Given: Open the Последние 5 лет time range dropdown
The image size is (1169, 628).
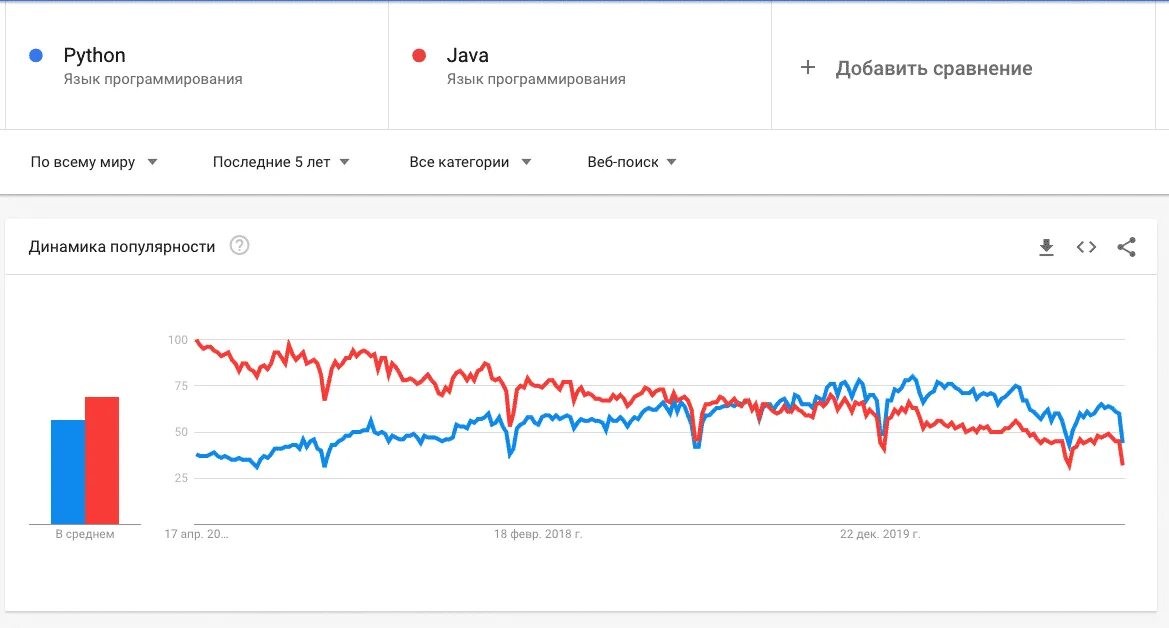Looking at the screenshot, I should pyautogui.click(x=281, y=162).
